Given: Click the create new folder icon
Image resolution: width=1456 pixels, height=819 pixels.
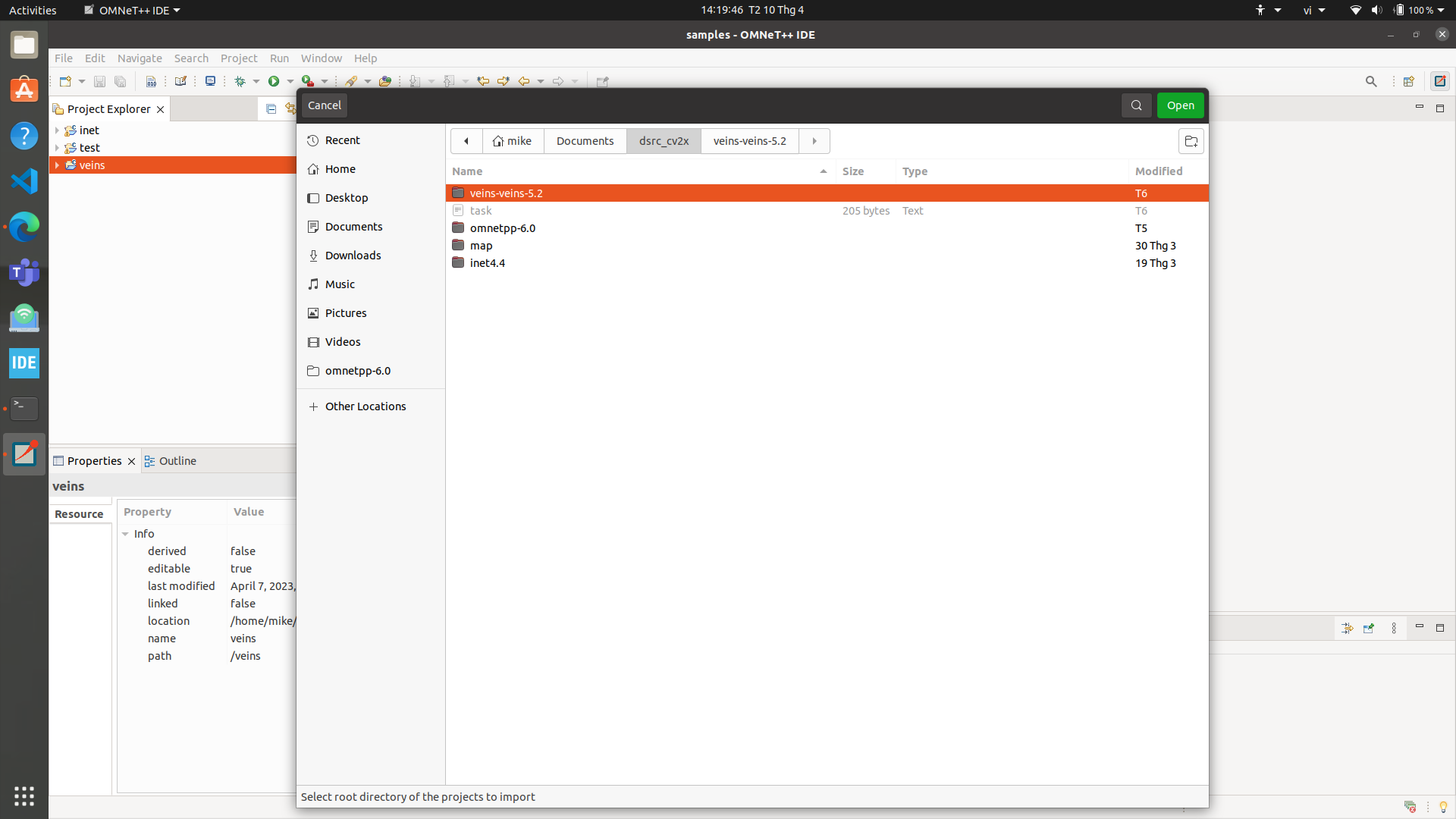Looking at the screenshot, I should pos(1191,141).
